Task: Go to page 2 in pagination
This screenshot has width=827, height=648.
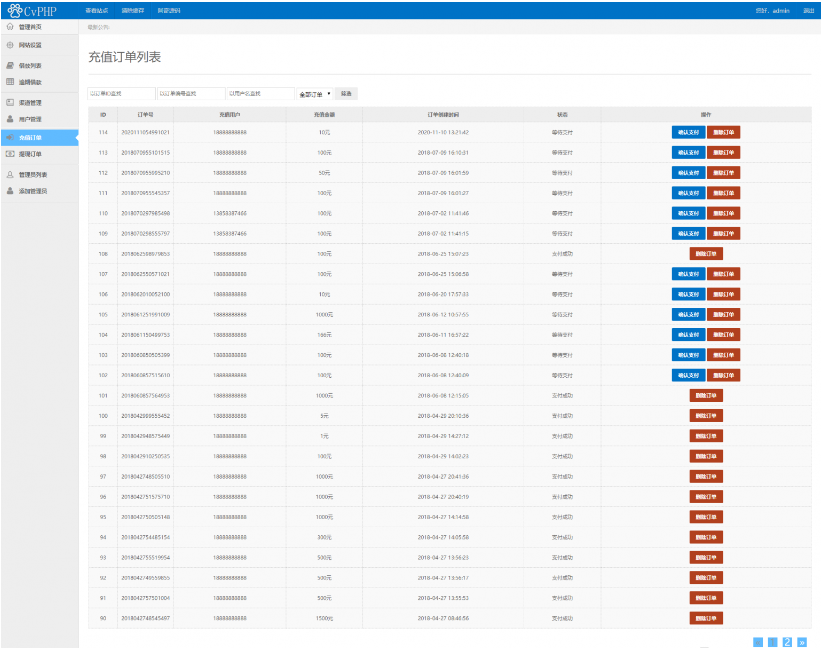Action: [x=787, y=641]
